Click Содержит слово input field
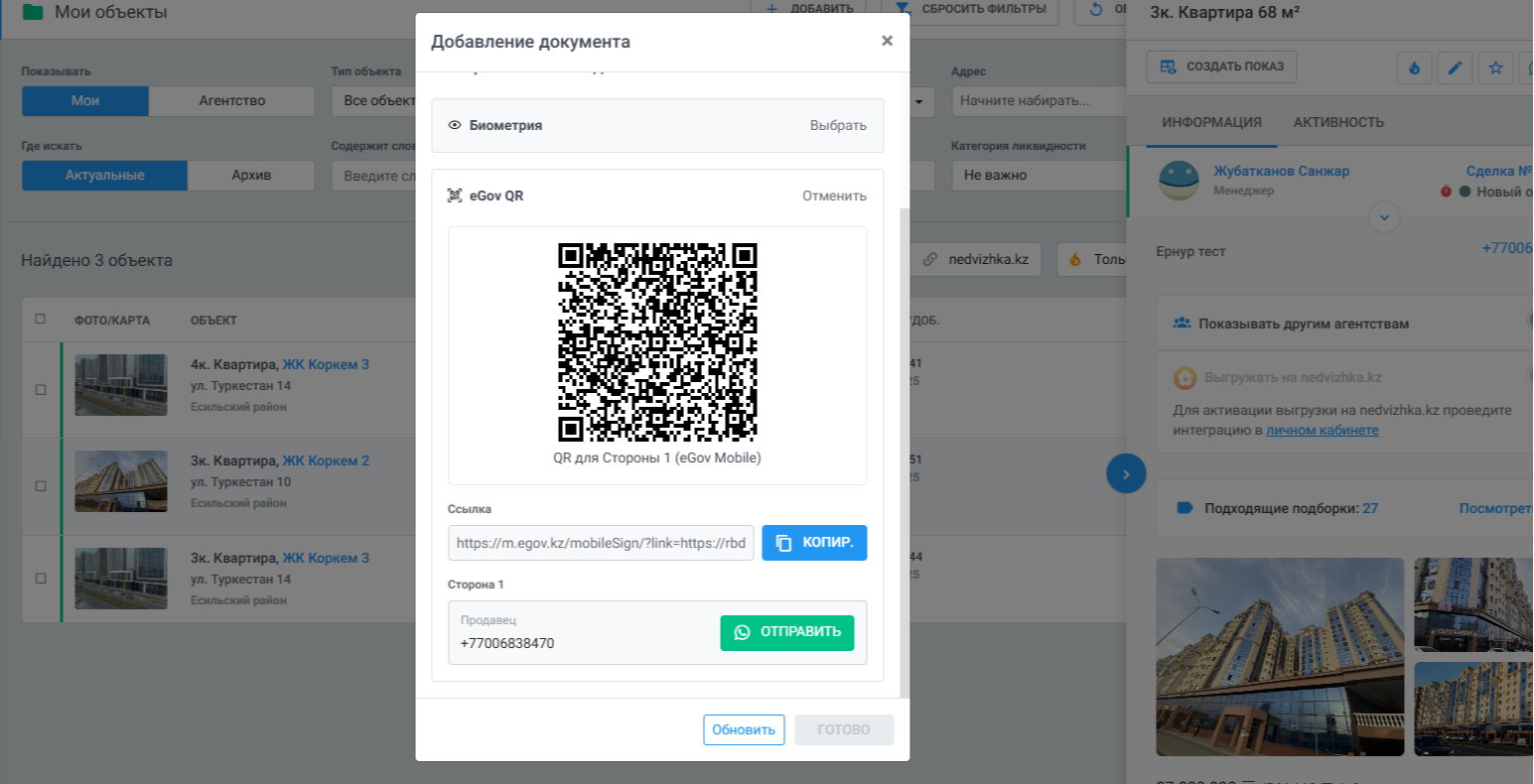 [373, 175]
